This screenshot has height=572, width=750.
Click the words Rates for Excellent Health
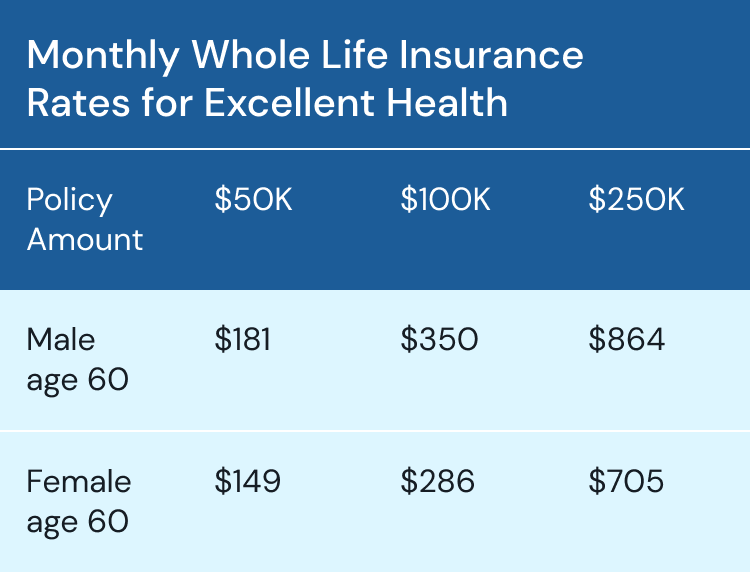point(267,102)
